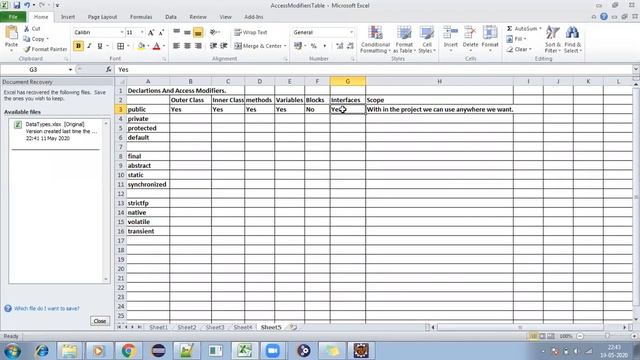Open the General number format dropdown

[351, 32]
